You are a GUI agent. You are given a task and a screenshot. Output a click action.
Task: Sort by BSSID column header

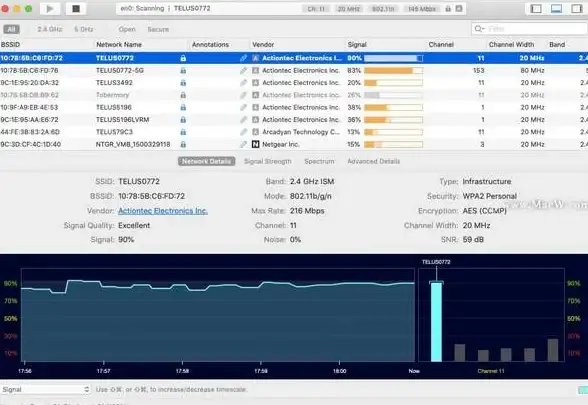pos(10,45)
